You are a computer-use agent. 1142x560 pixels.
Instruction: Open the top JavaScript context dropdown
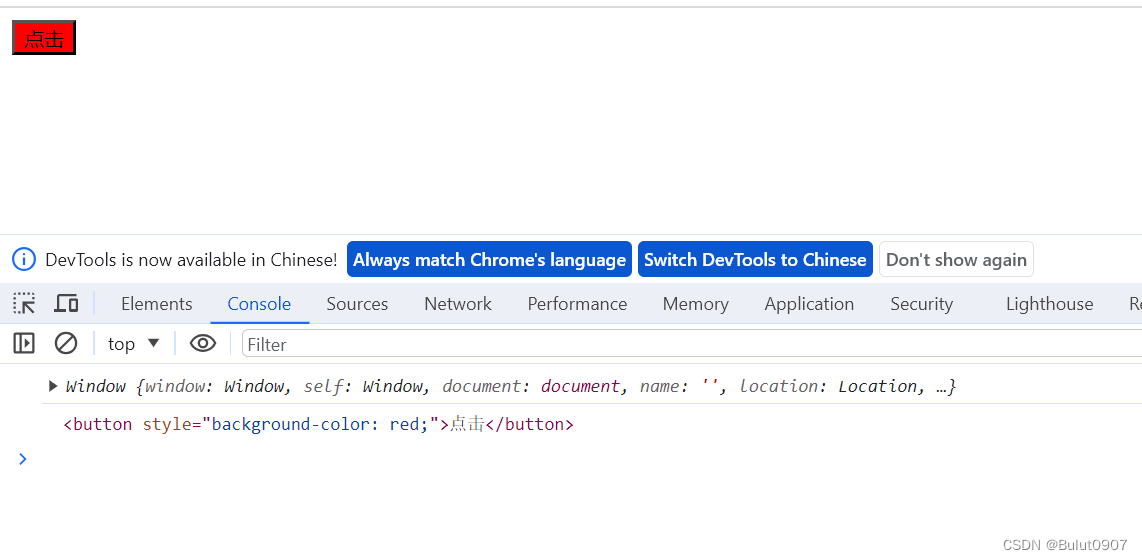coord(133,344)
